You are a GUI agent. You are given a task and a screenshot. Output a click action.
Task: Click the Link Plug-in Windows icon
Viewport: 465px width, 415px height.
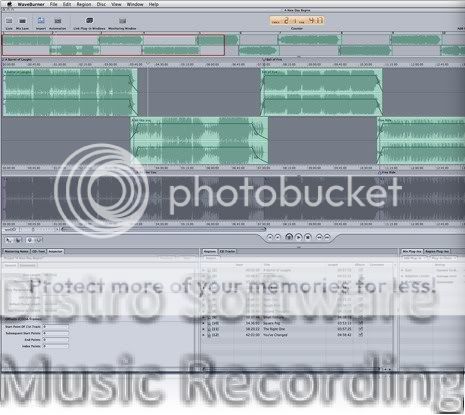[89, 21]
